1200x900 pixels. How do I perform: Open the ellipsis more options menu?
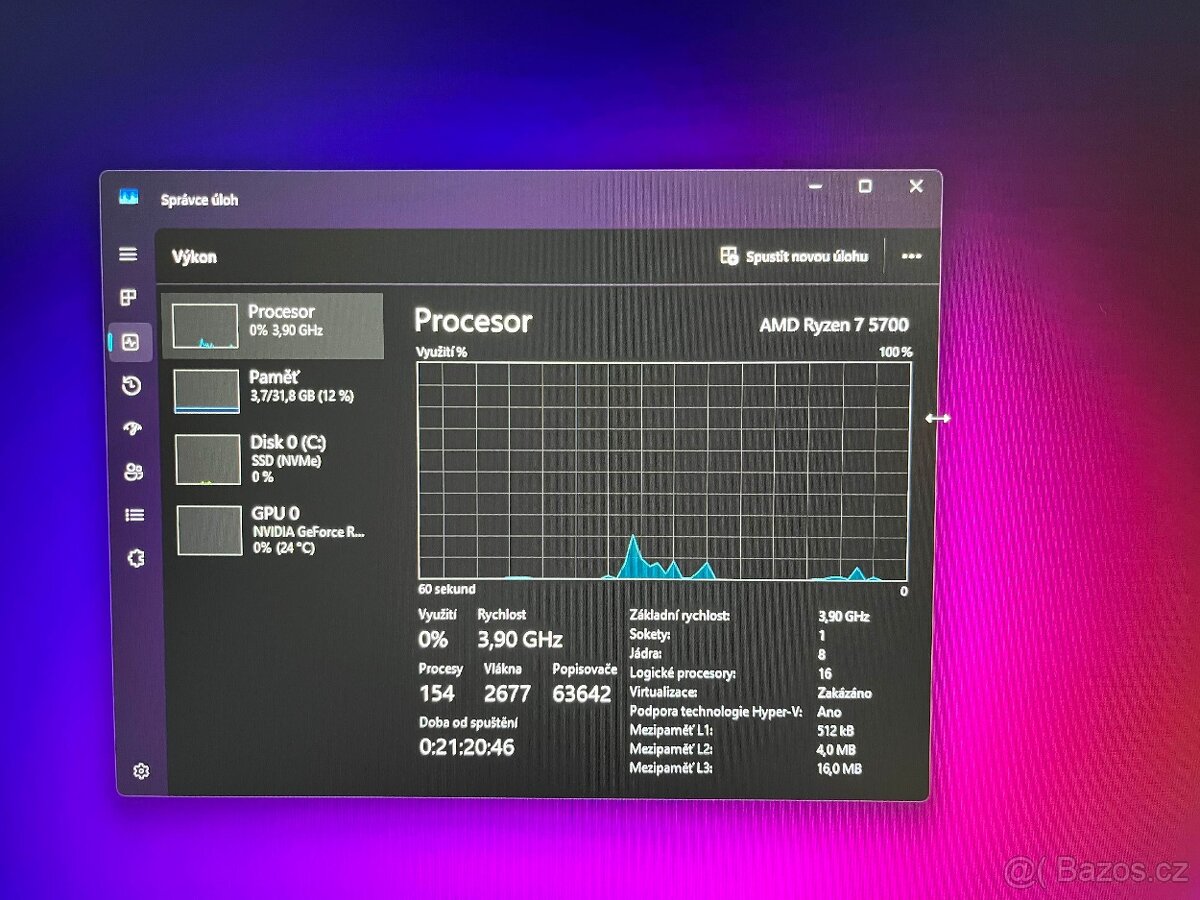point(911,256)
